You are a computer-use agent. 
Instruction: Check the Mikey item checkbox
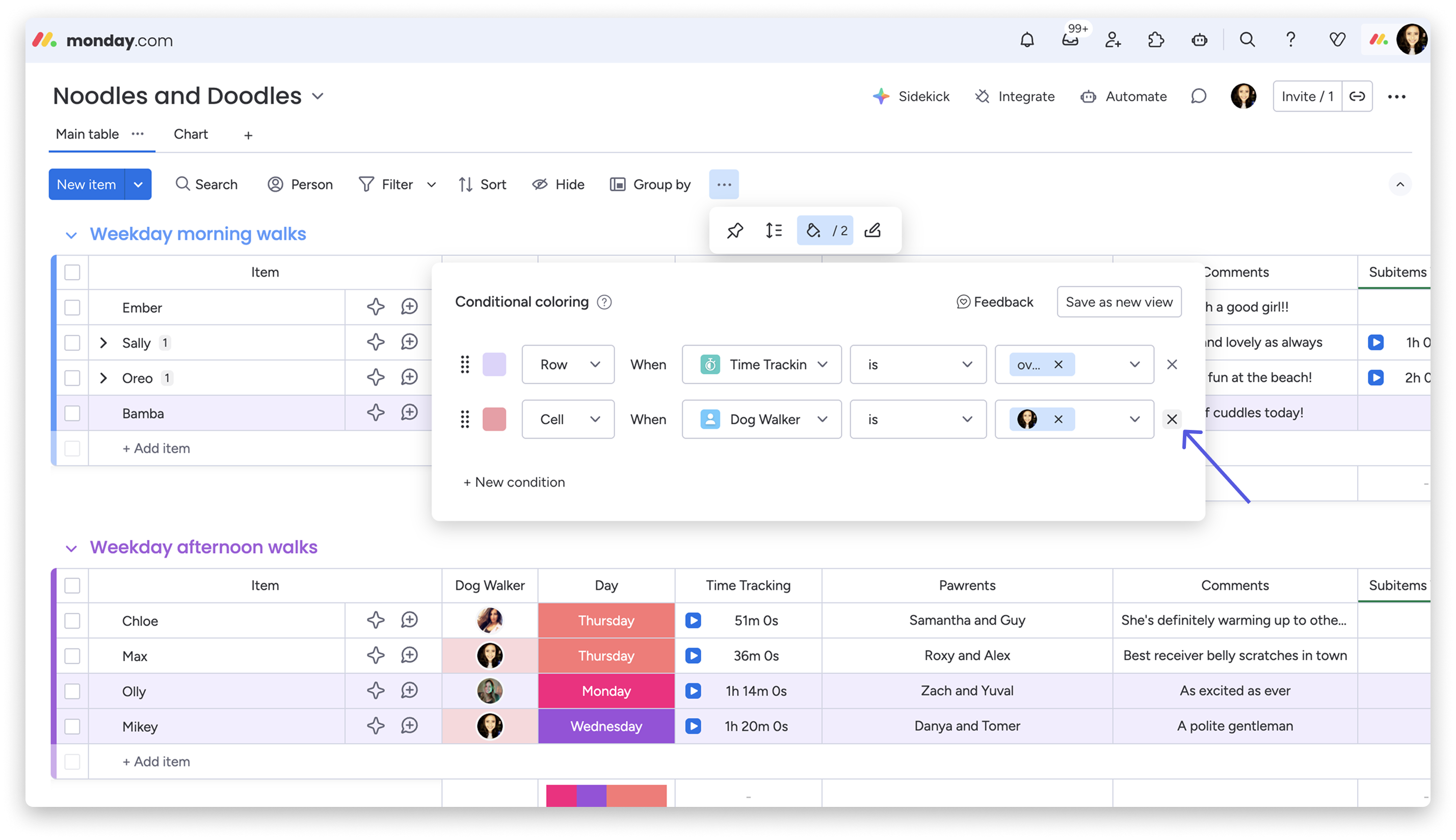[72, 726]
